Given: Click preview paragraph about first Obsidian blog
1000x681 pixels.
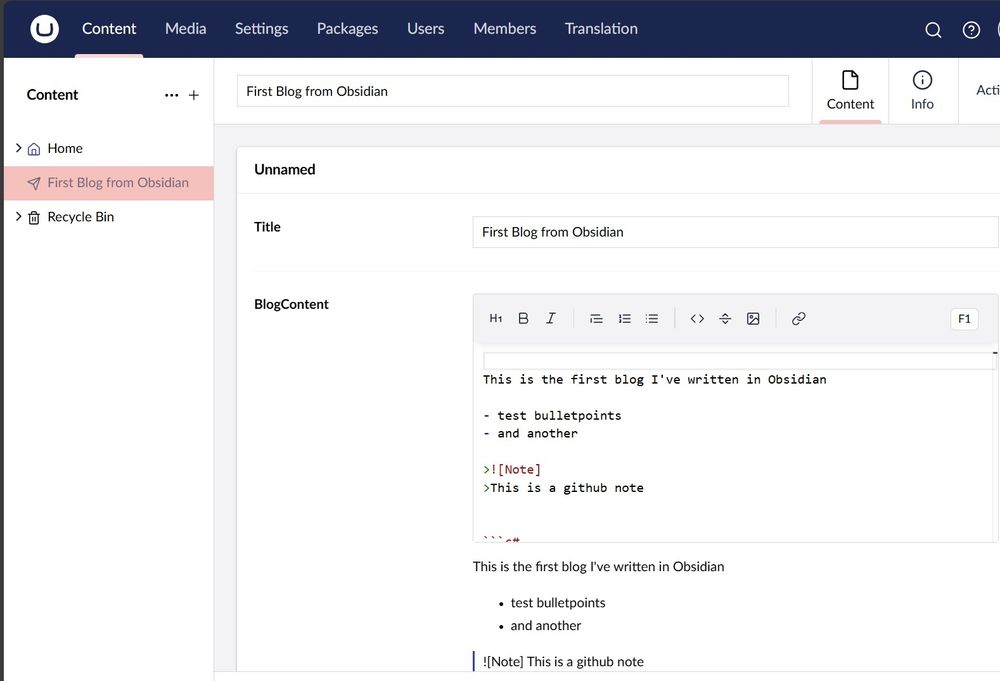Looking at the screenshot, I should (x=598, y=567).
